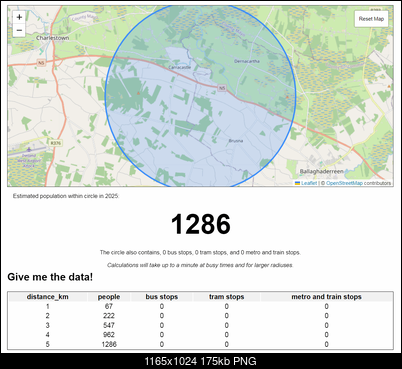Click distance value 3 in the table

click(x=48, y=325)
